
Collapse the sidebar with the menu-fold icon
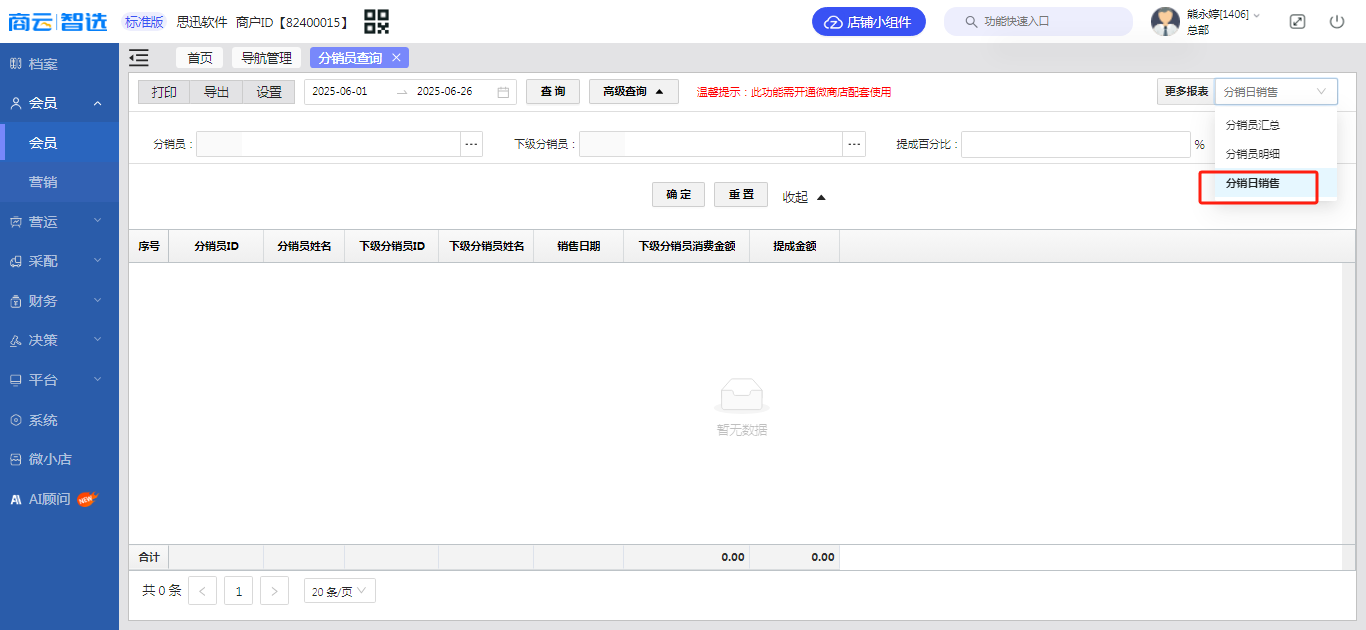139,58
